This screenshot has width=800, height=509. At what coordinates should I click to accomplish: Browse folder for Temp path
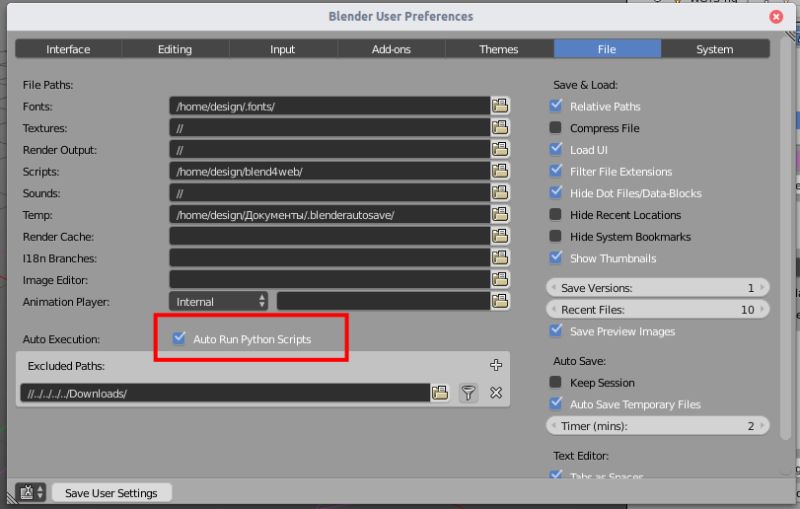500,214
